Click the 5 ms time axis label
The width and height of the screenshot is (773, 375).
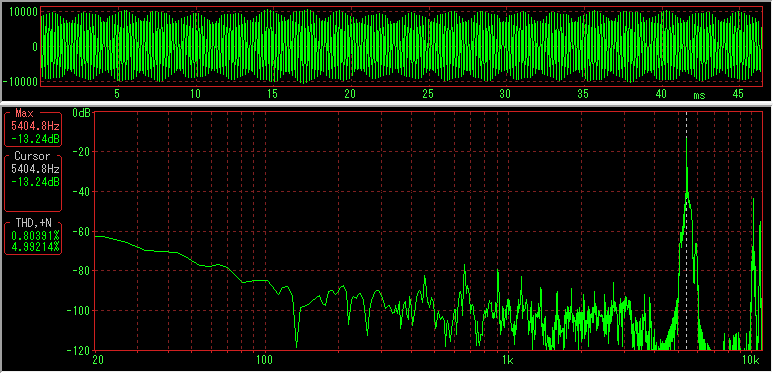[x=117, y=94]
